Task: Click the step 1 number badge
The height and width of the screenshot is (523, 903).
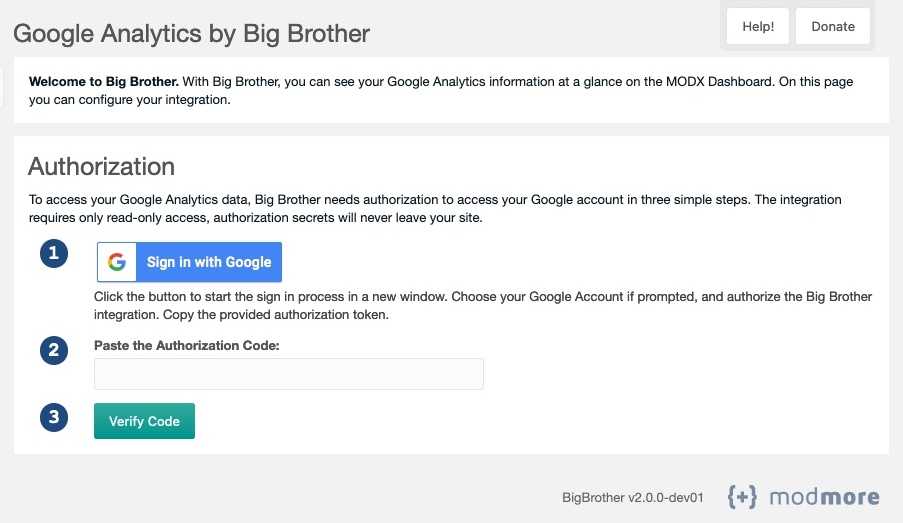Action: pos(54,253)
